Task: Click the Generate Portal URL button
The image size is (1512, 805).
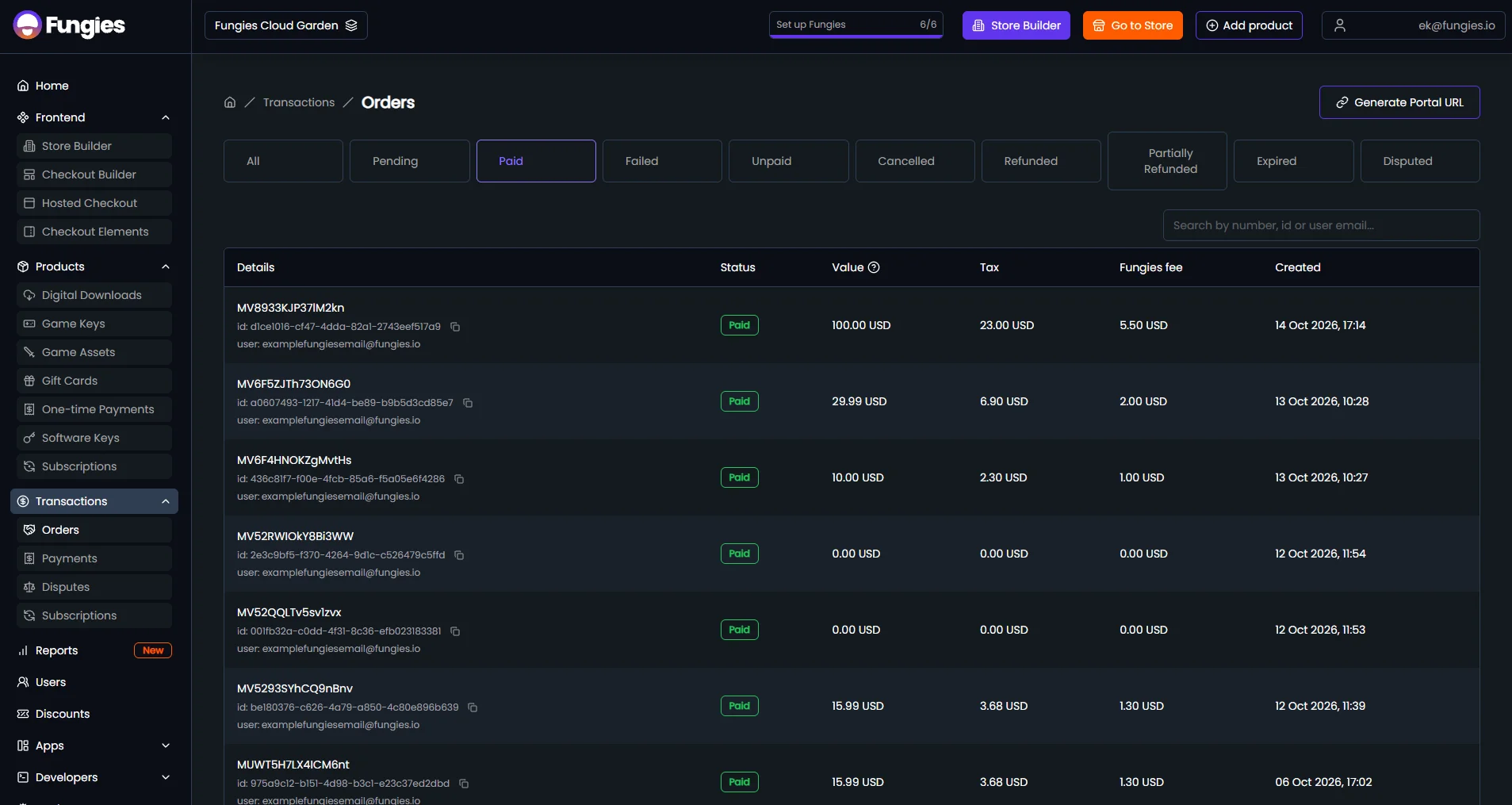Action: point(1399,102)
